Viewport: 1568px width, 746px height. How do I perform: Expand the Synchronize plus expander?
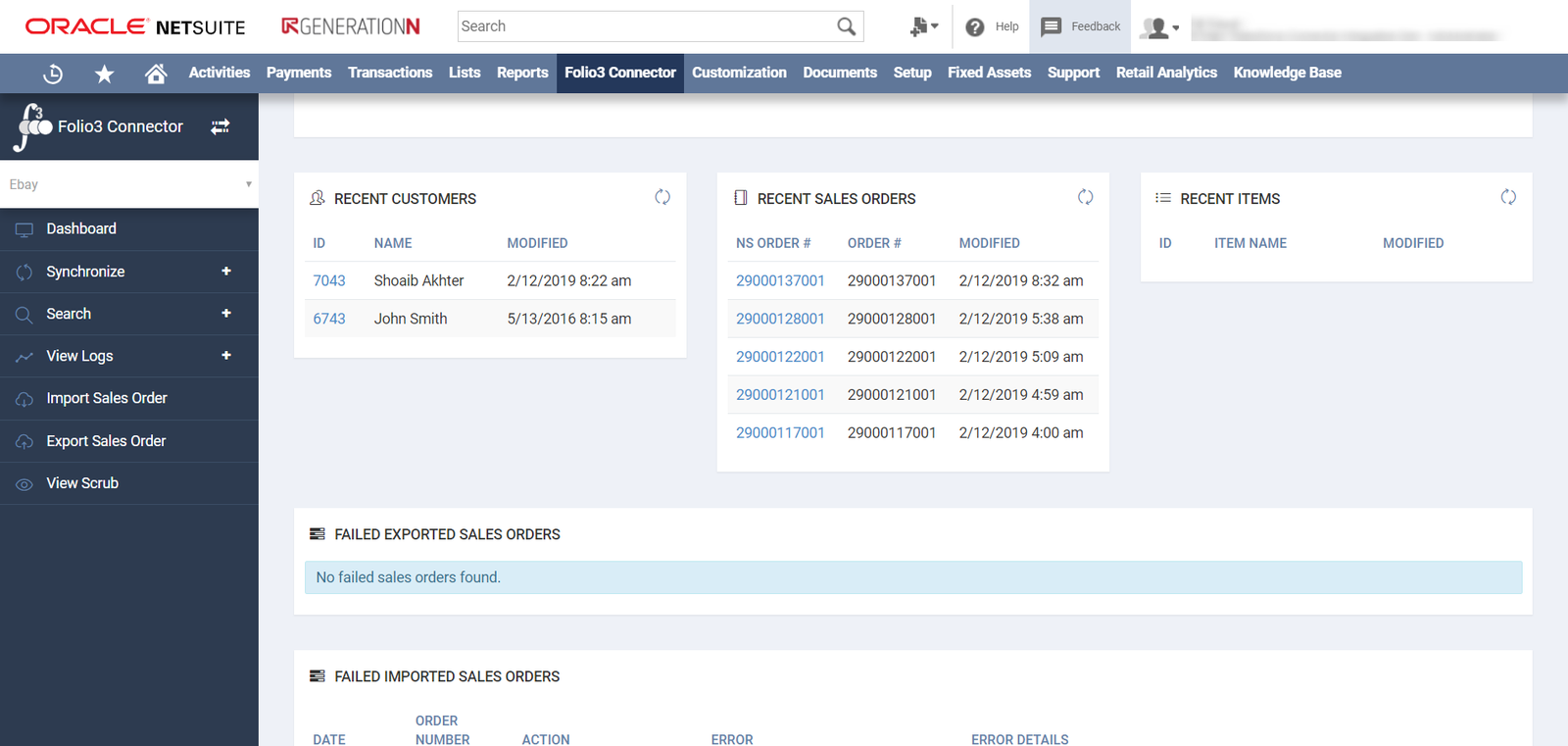226,271
